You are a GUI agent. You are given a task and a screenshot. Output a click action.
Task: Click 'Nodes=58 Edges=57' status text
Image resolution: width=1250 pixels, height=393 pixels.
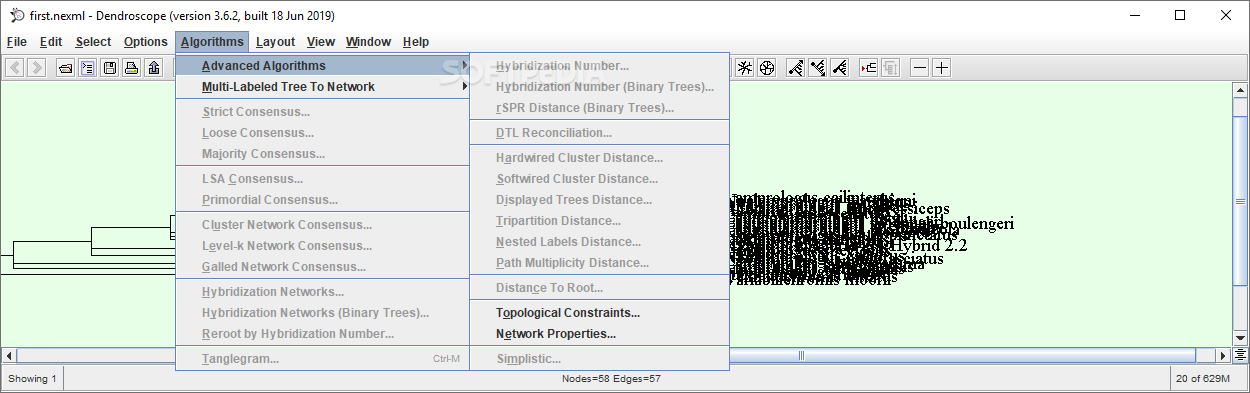(611, 379)
